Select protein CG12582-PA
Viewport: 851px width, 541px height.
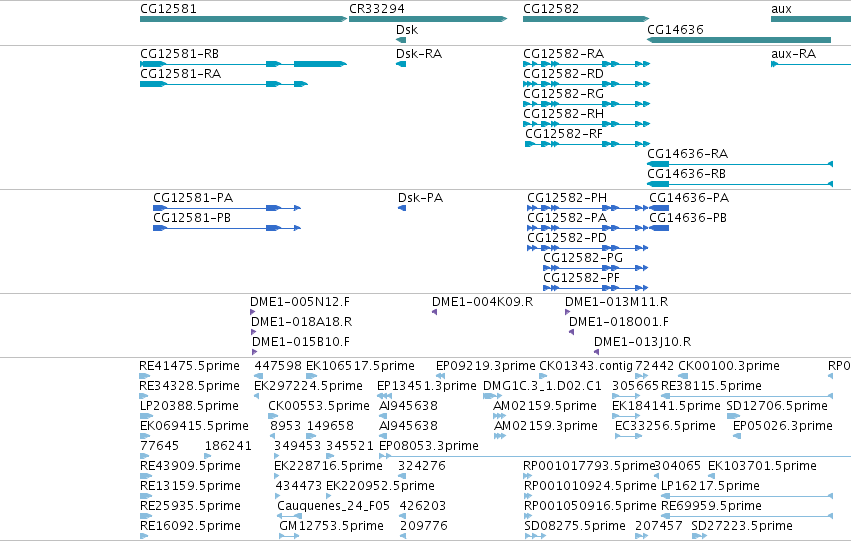pyautogui.click(x=587, y=228)
